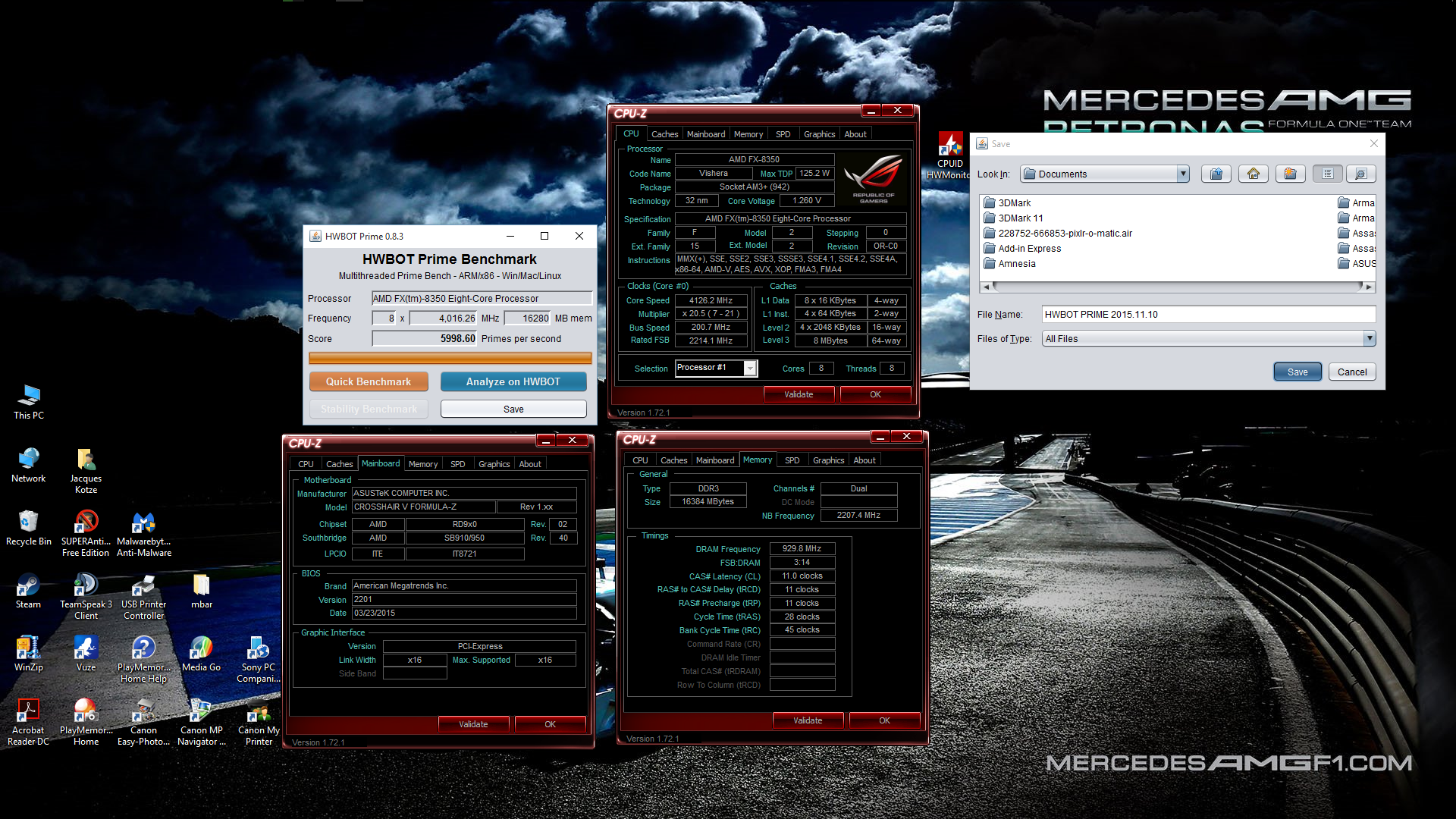Click Analyze on HWBOT button
Viewport: 1456px width, 819px height.
[x=513, y=381]
